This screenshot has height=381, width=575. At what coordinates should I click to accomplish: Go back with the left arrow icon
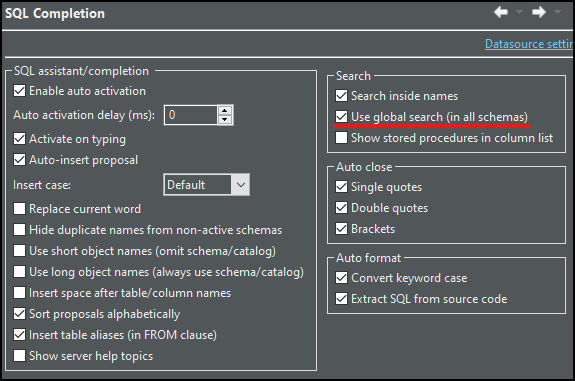tap(501, 12)
